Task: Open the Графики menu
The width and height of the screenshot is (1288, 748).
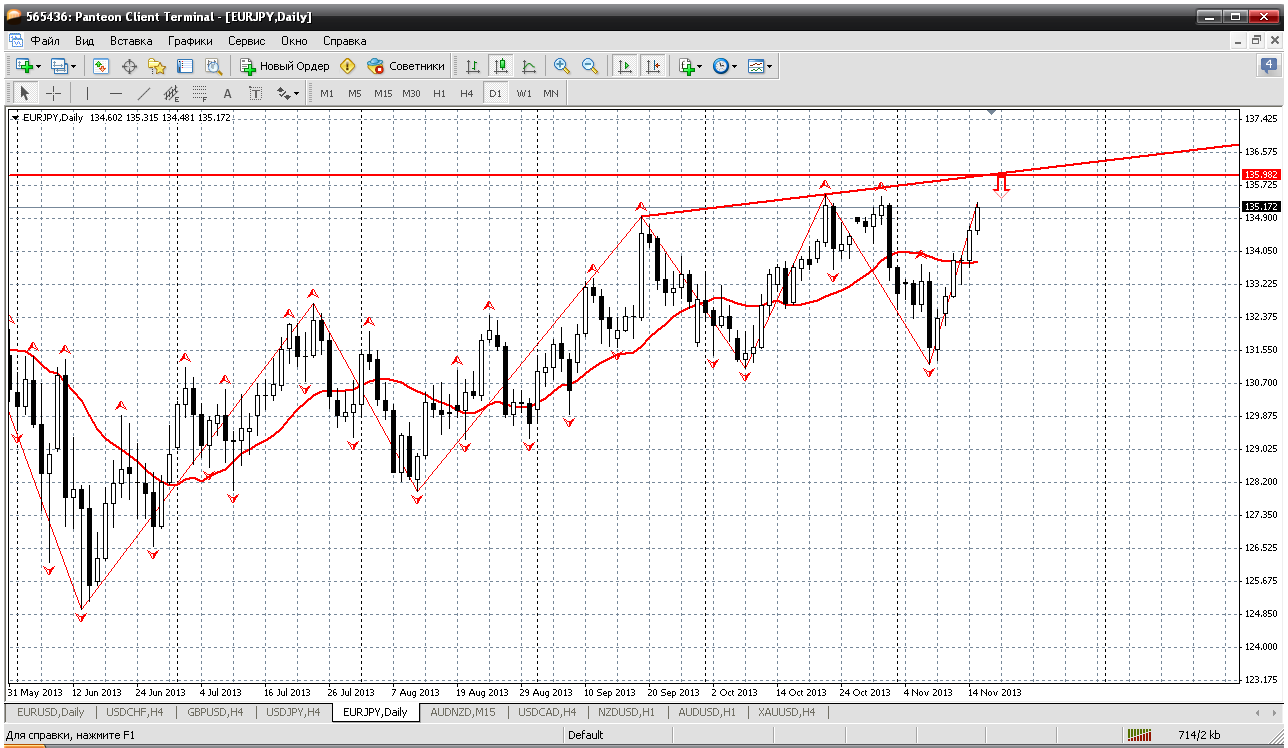Action: coord(190,41)
